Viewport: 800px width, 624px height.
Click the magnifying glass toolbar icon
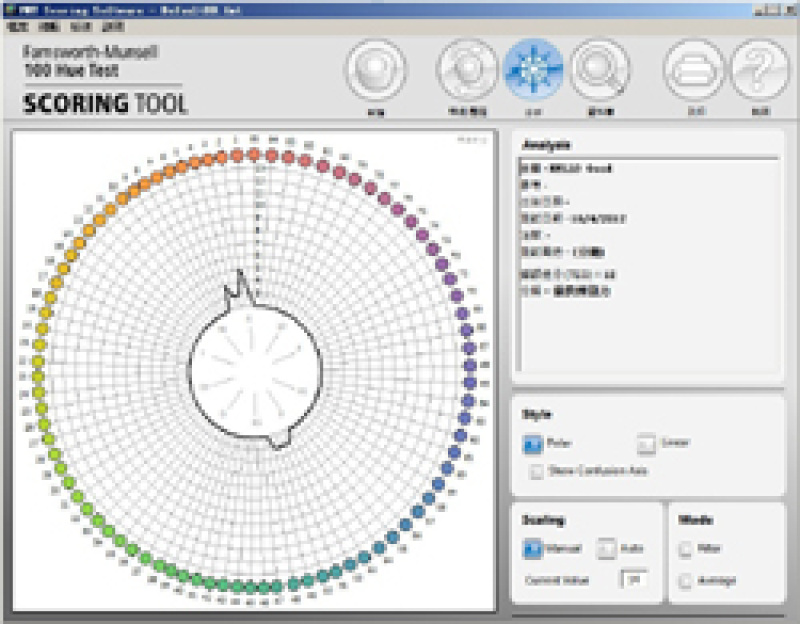tap(601, 69)
